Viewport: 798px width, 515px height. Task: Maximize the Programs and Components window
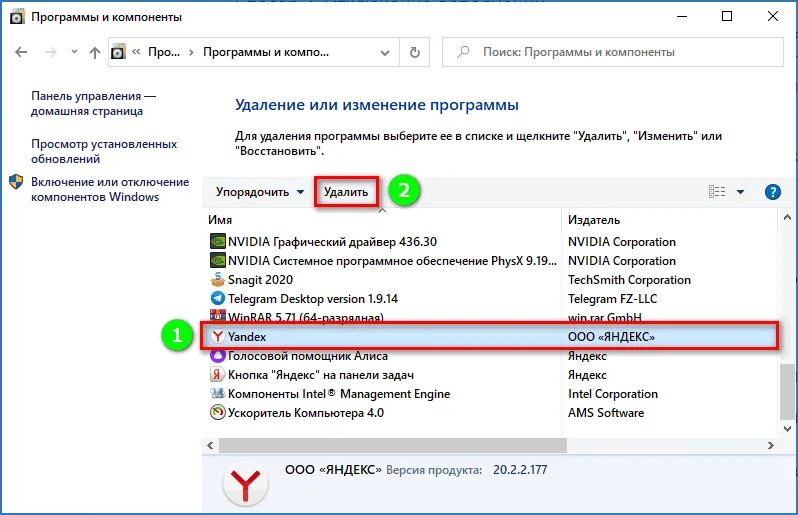click(x=727, y=16)
